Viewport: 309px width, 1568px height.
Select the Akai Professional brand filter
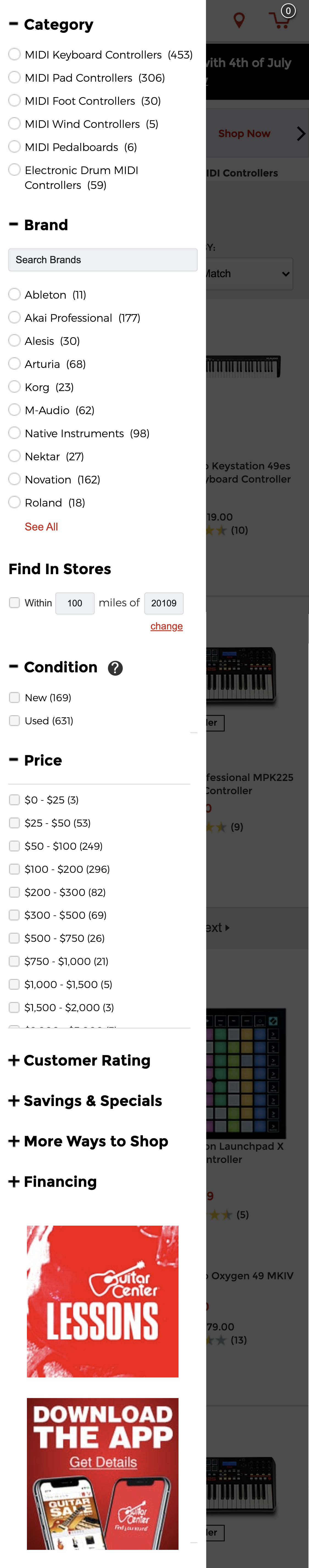pos(15,317)
